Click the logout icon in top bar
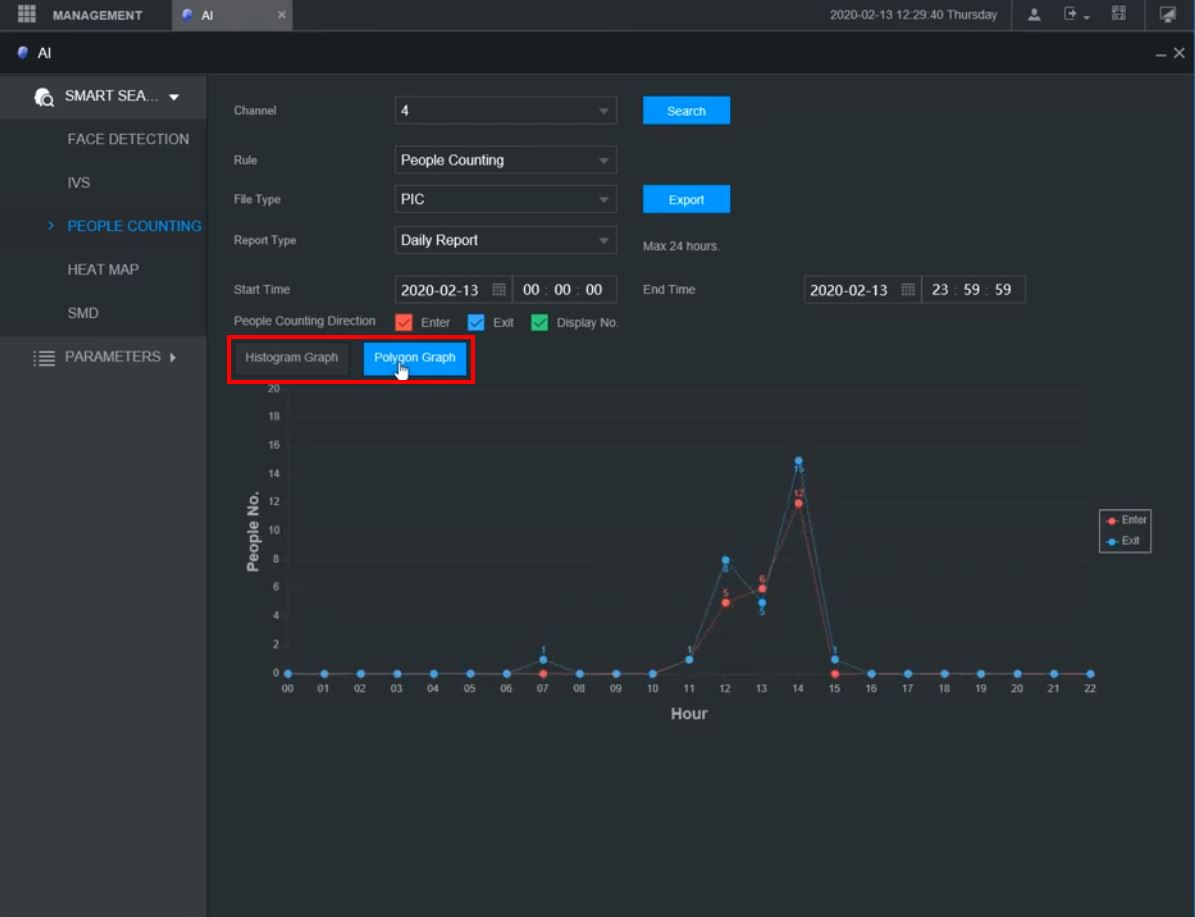Screen dimensions: 1195x917 [1072, 14]
